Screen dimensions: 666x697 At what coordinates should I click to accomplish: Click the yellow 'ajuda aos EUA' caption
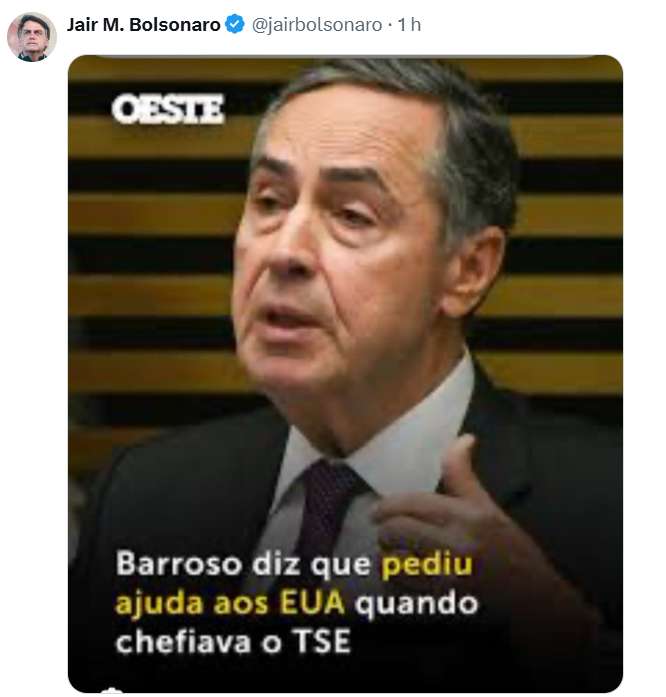[x=230, y=604]
